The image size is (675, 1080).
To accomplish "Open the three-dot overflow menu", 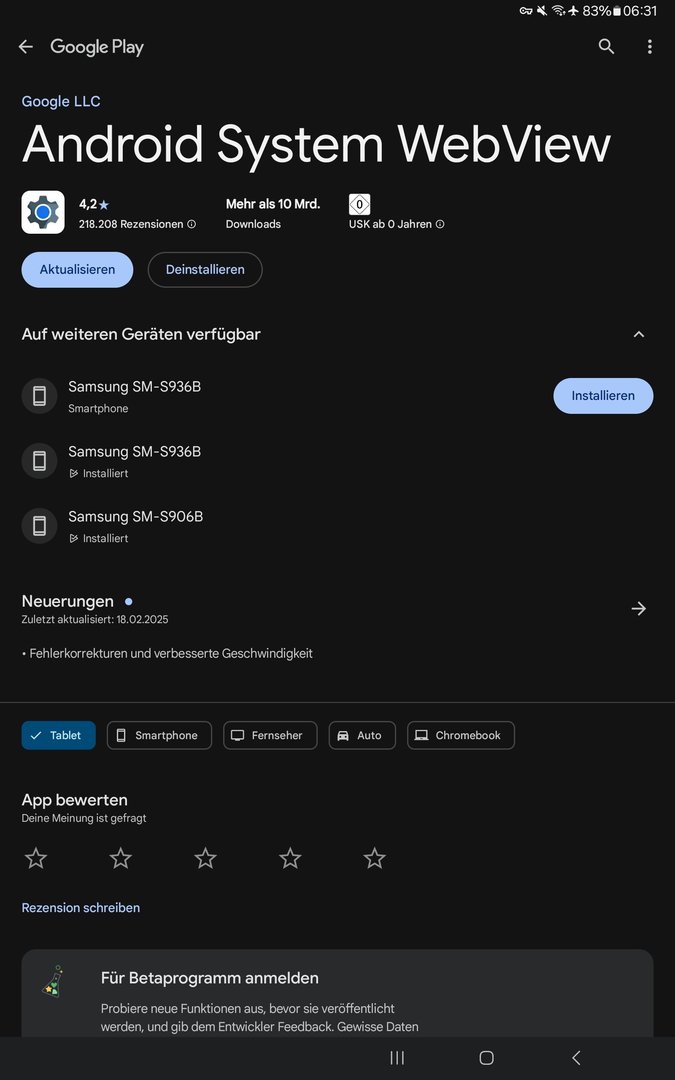I will coord(649,47).
